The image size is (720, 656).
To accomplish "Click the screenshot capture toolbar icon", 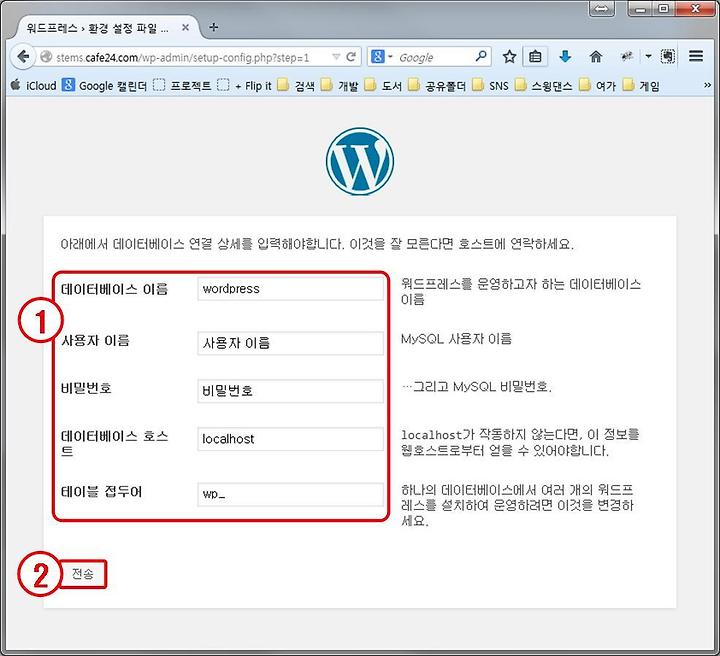I will (x=668, y=56).
